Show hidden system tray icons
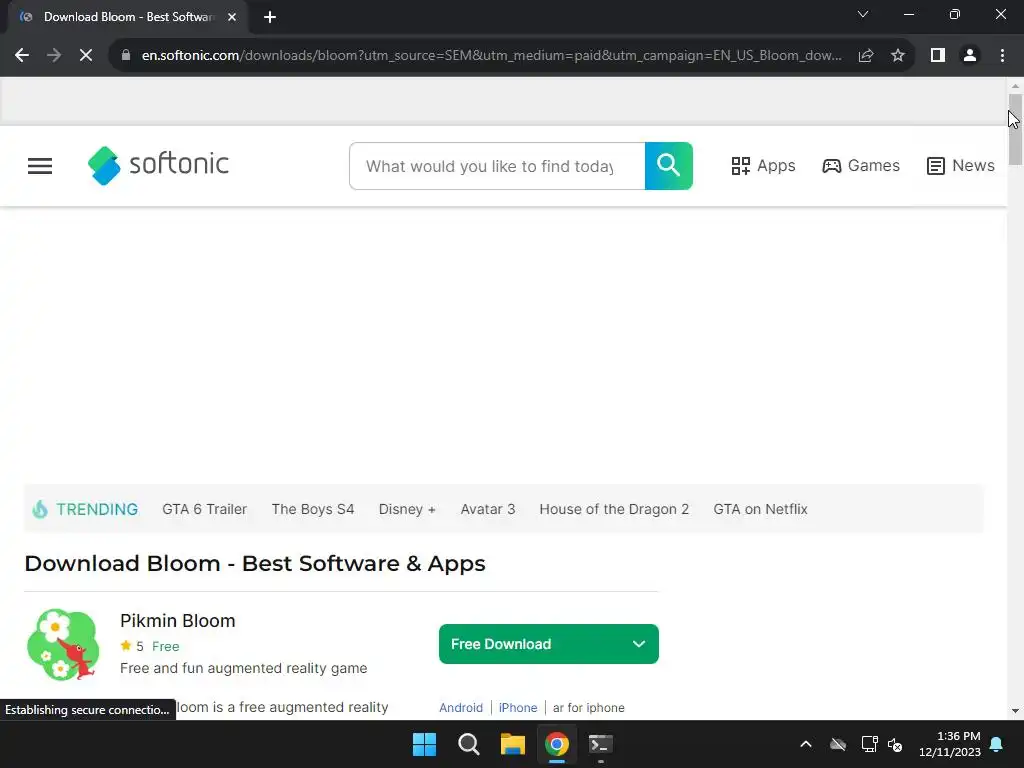This screenshot has height=768, width=1024. (x=806, y=744)
